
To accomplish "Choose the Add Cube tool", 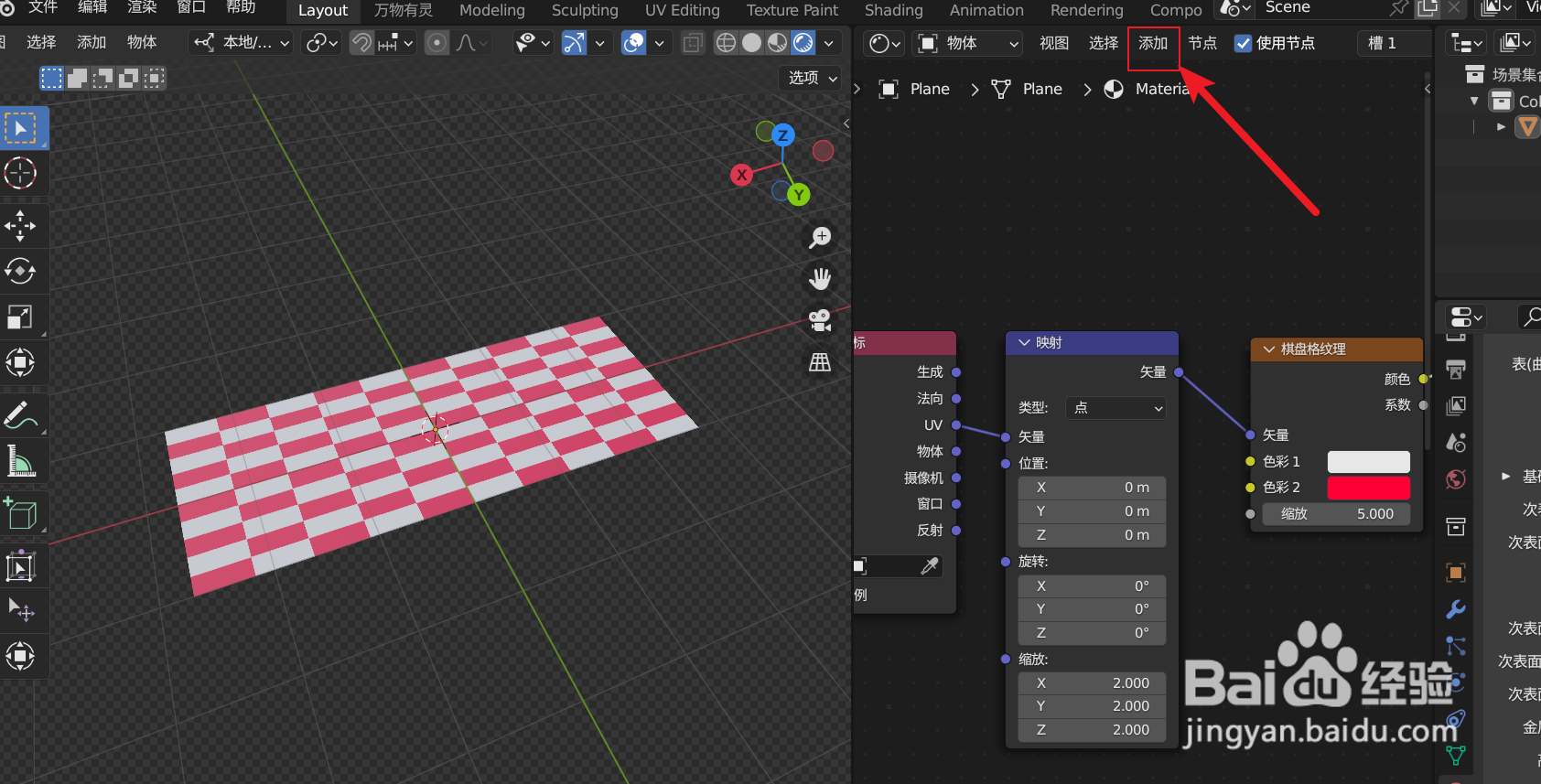I will tap(21, 514).
